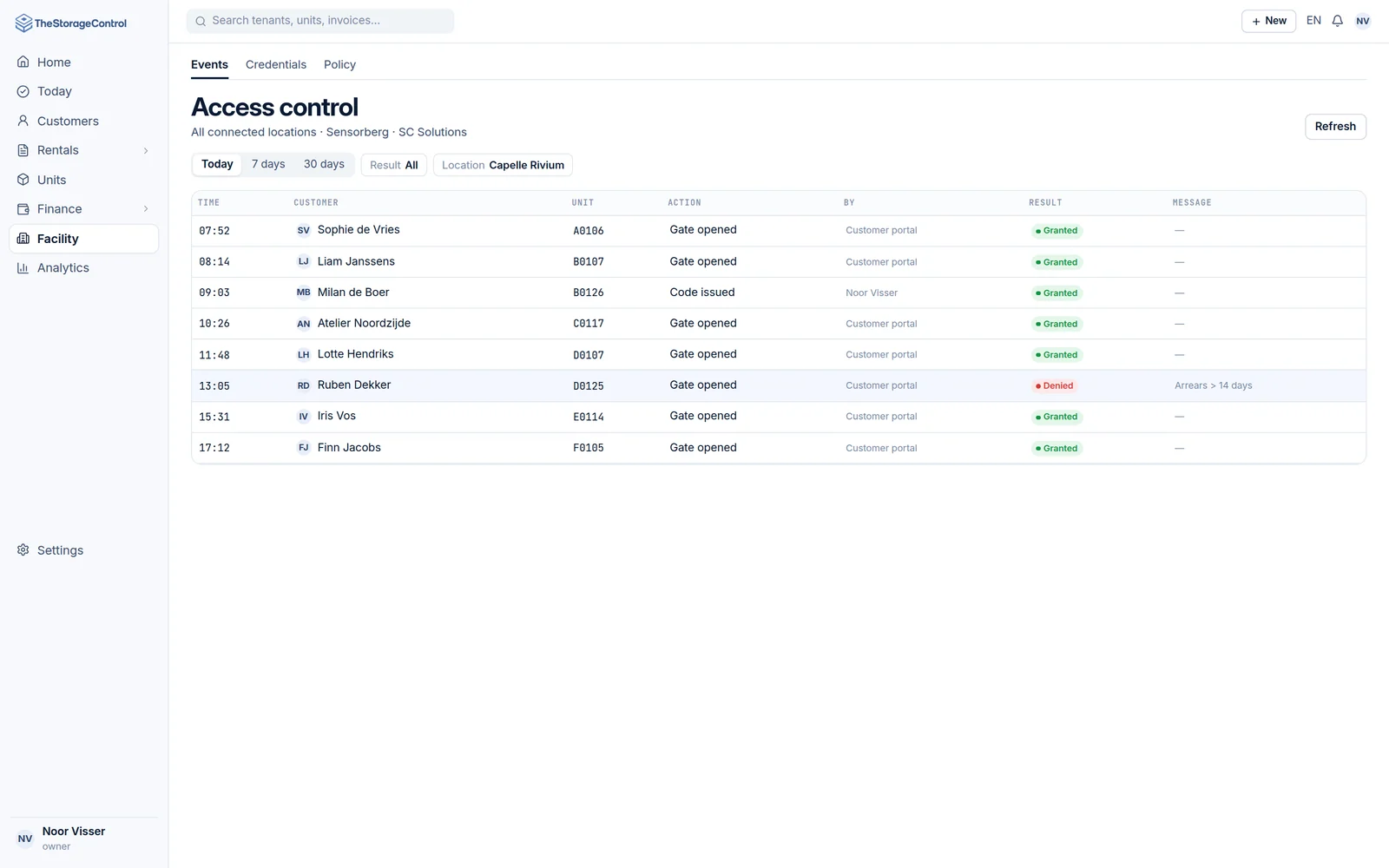Screen dimensions: 1389x868
Task: Select the 30 days time range
Action: click(324, 164)
